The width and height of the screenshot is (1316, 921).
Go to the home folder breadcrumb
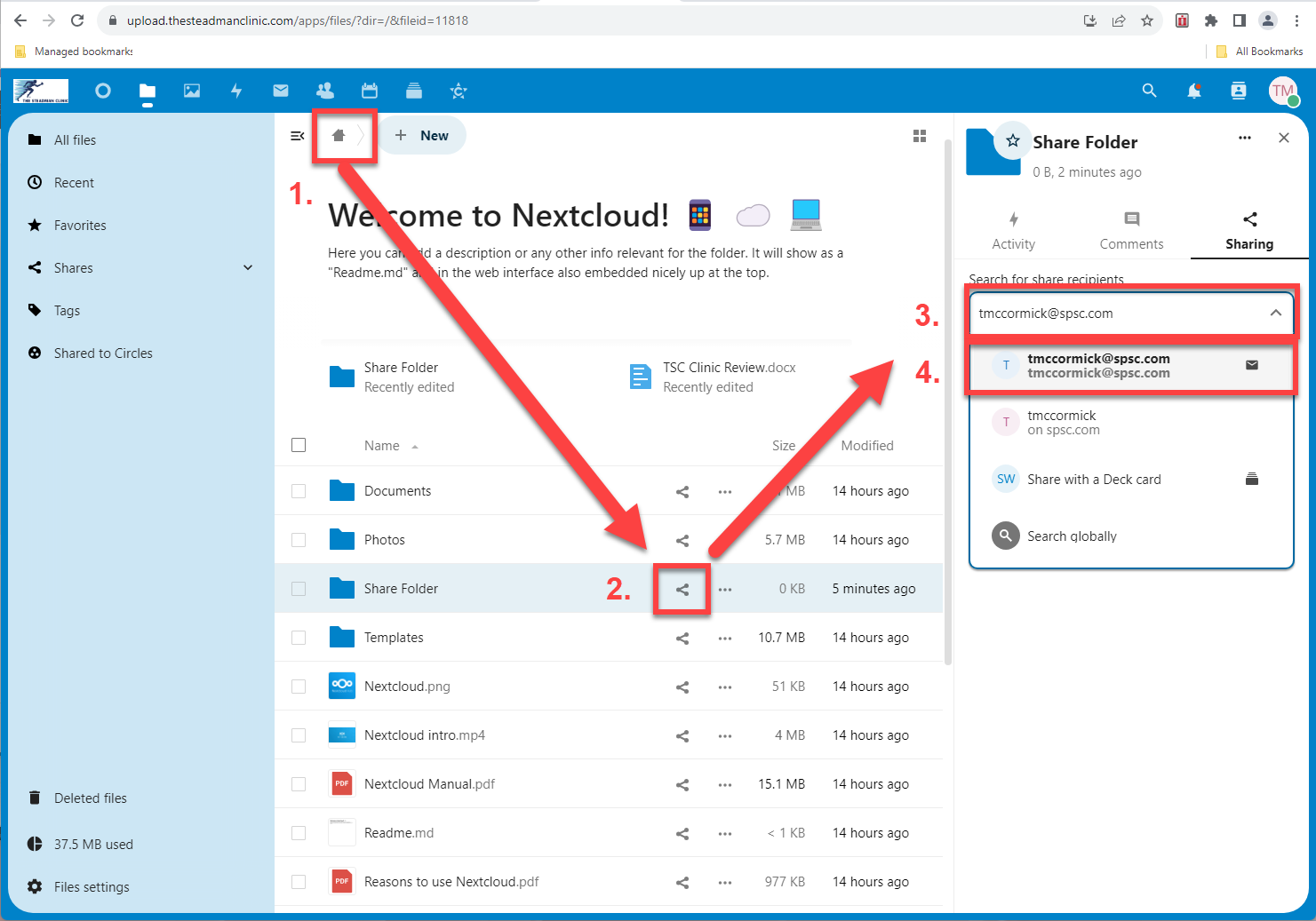[x=339, y=136]
